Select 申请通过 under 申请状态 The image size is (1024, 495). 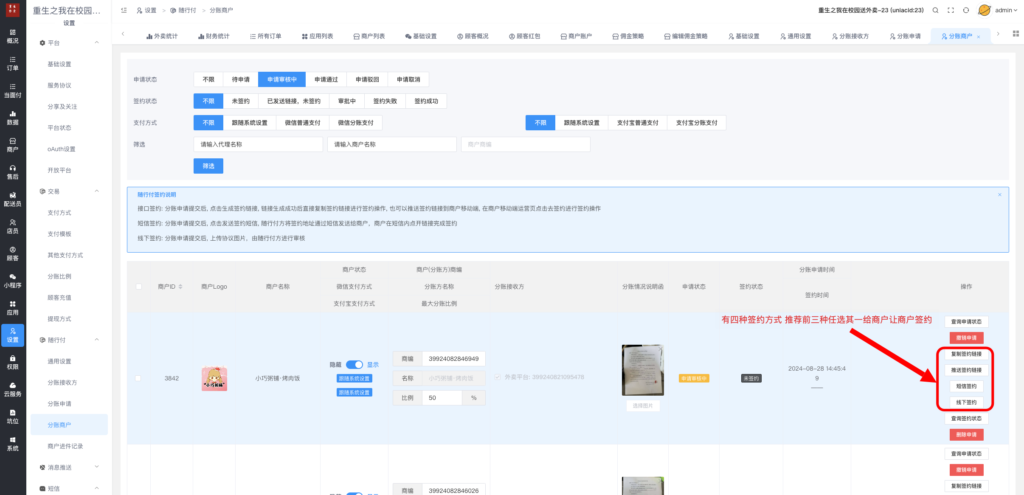326,79
